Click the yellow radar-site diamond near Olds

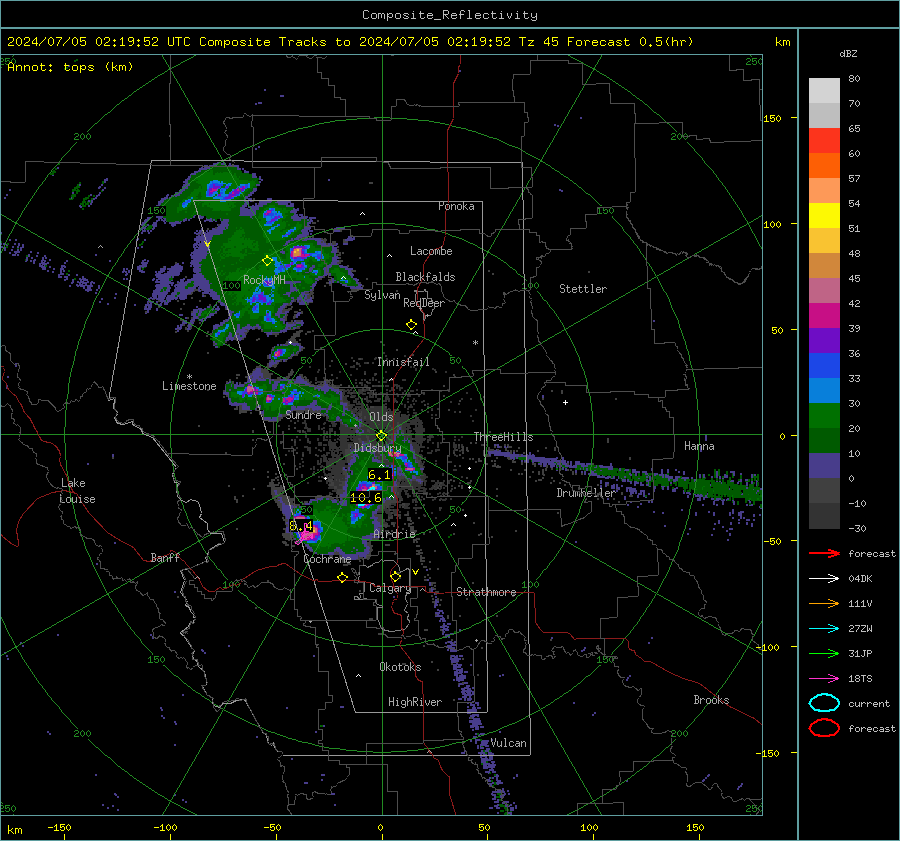point(381,436)
